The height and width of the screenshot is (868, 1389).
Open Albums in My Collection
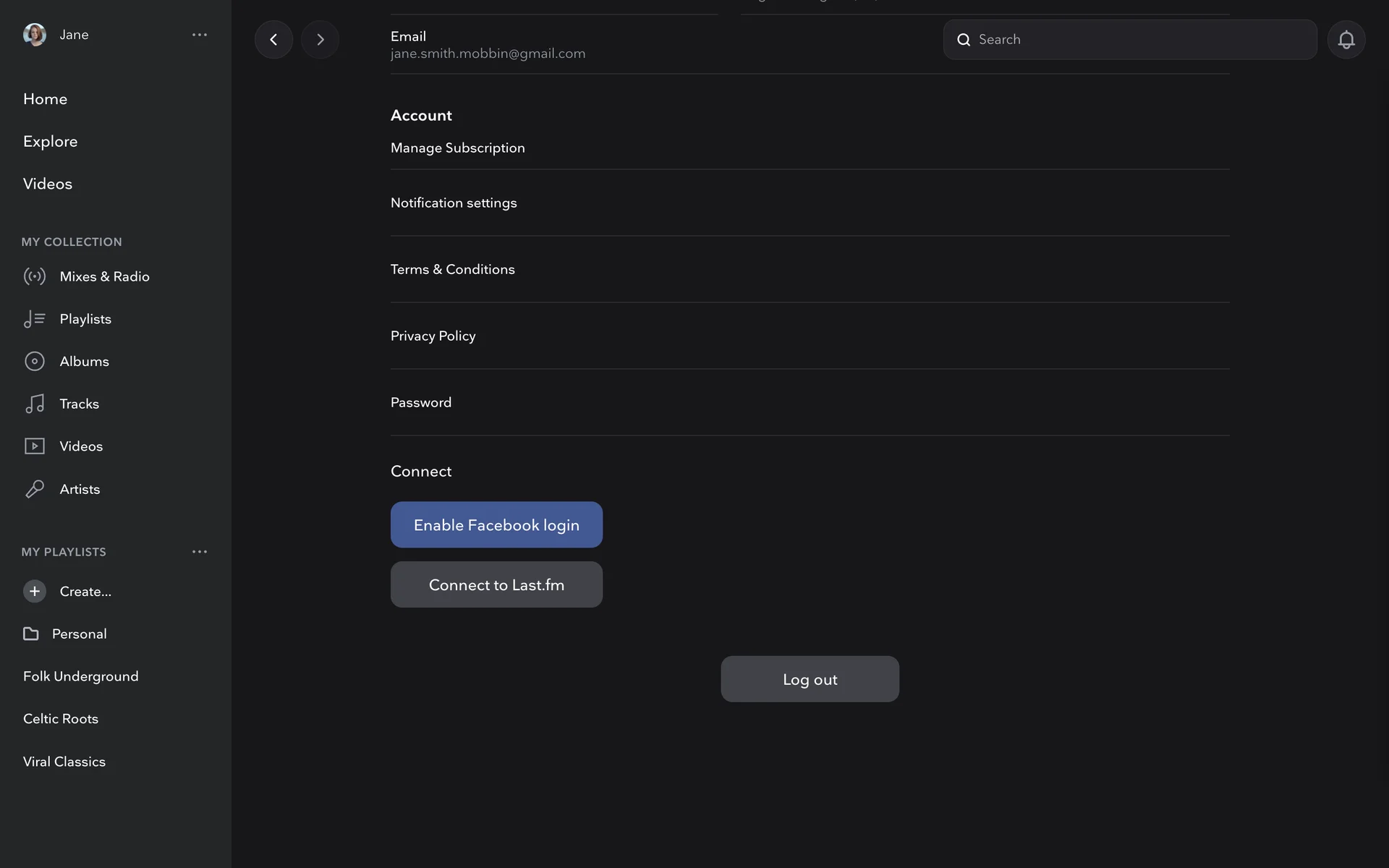click(84, 361)
